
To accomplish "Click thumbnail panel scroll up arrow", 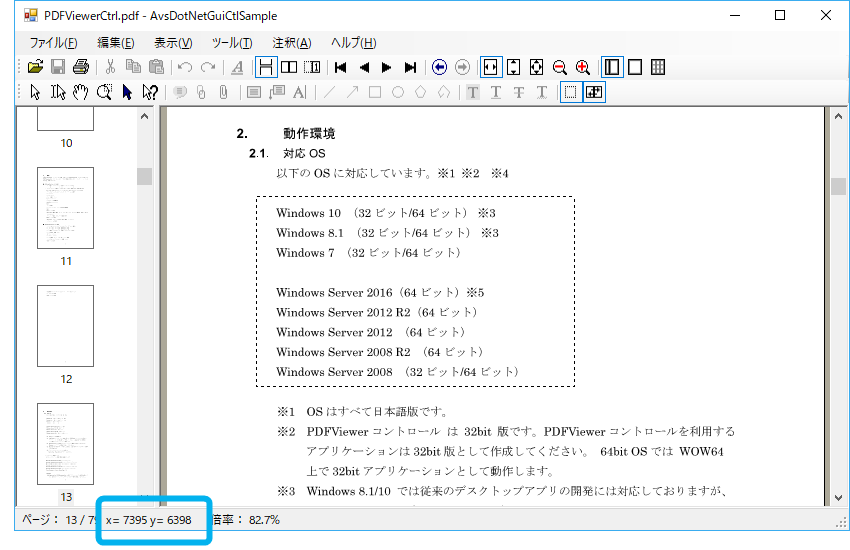I will point(144,116).
